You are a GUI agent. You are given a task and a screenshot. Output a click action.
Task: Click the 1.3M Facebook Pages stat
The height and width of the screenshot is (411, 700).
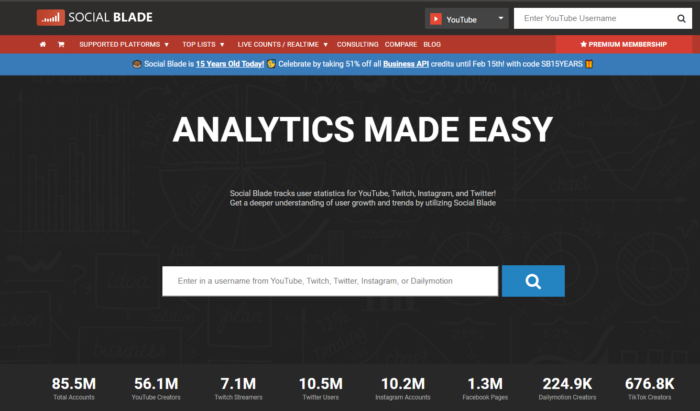[x=485, y=388]
